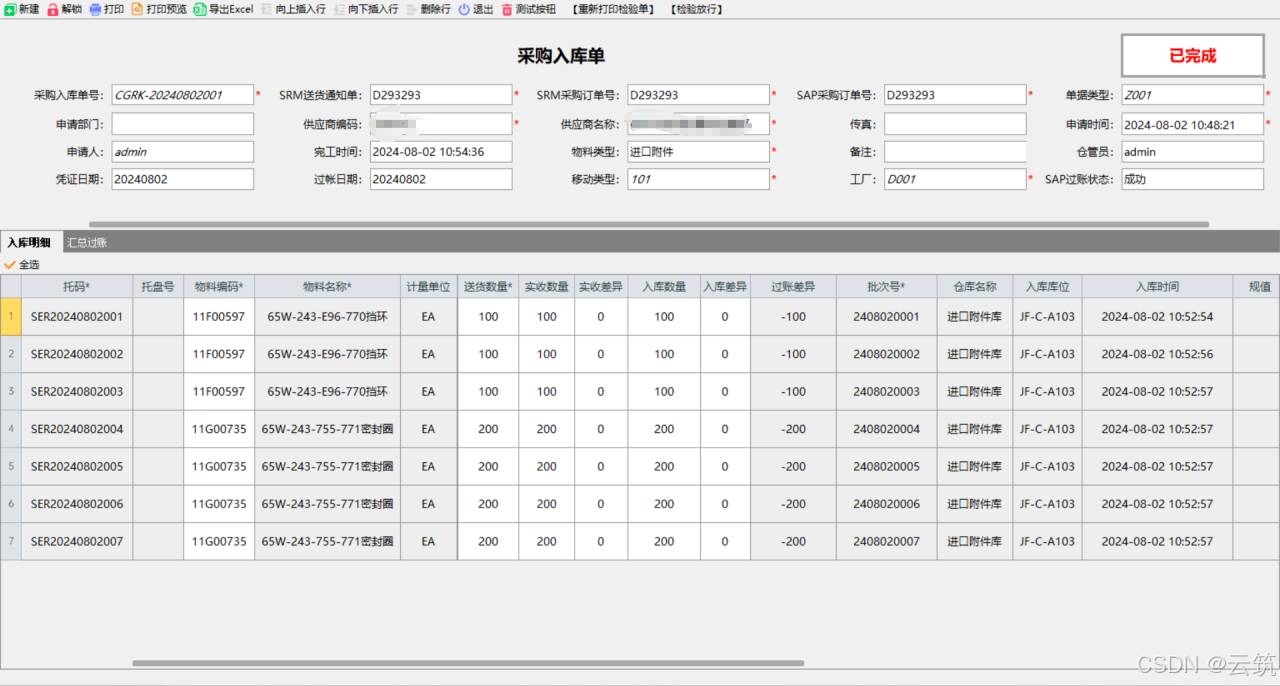This screenshot has height=686, width=1280.
Task: Click the 【检验放行】 button
Action: (695, 9)
